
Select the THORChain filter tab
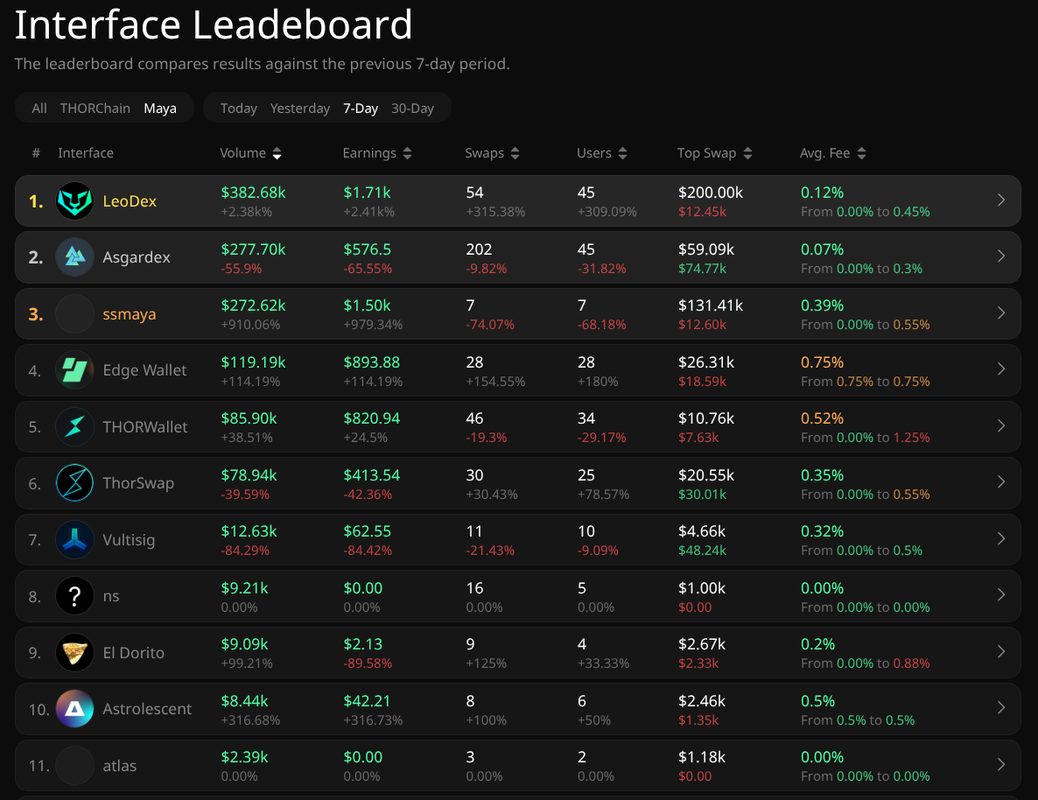coord(95,108)
